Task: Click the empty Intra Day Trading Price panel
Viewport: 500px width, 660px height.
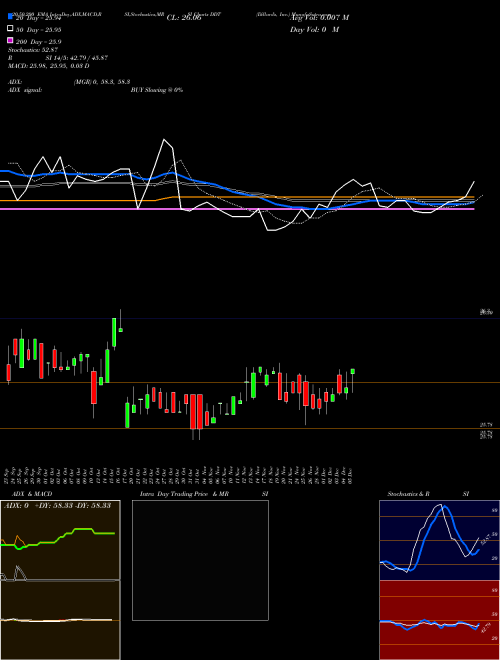Action: click(x=200, y=560)
